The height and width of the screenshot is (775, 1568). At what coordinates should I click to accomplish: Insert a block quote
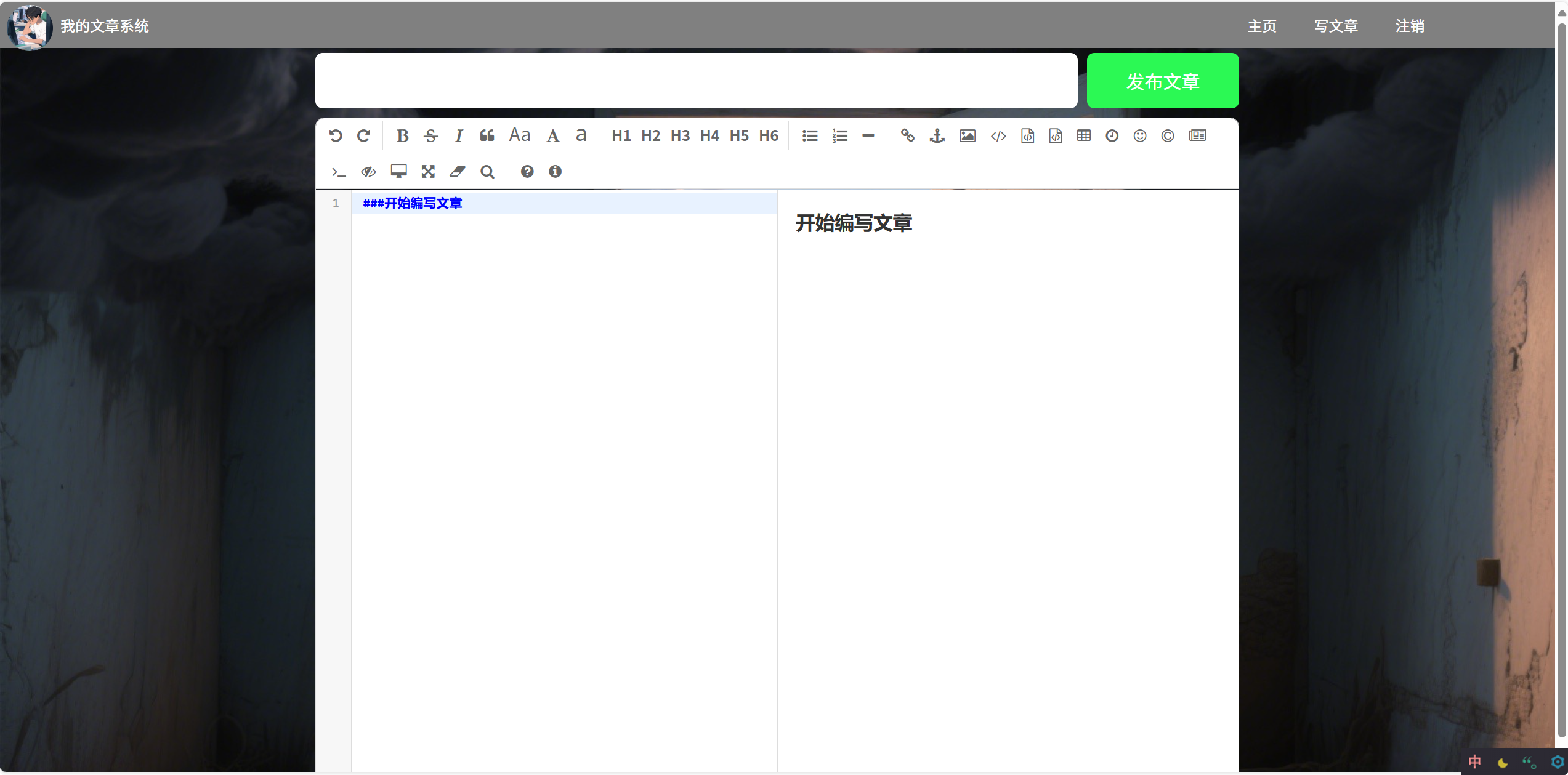(487, 135)
